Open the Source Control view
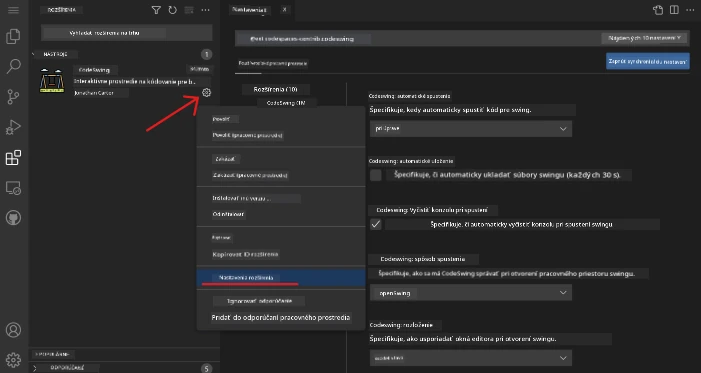Screen dimensions: 701x373 point(13,97)
